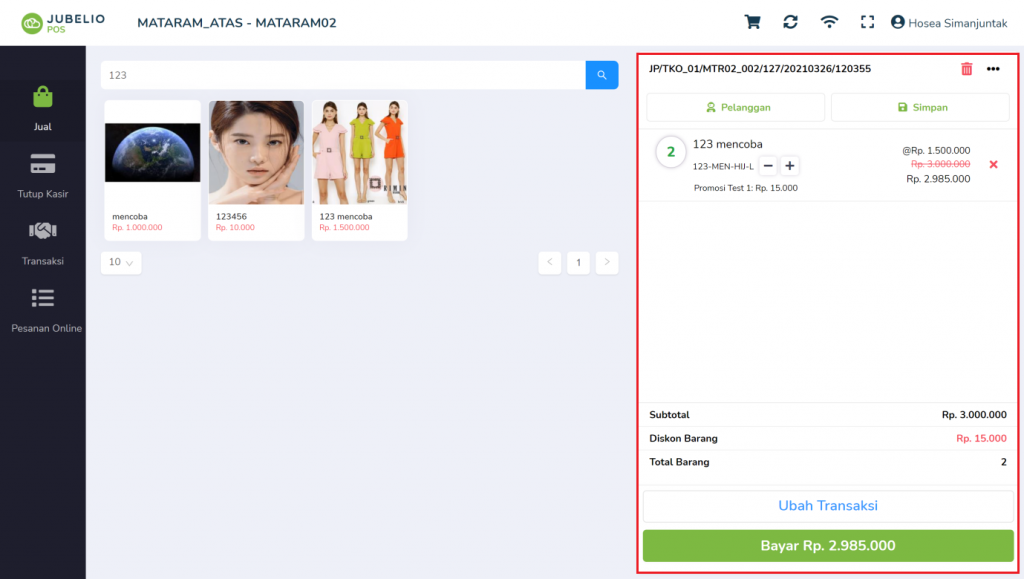This screenshot has width=1024, height=579.
Task: Click Promosi Test 1 promotion text
Action: pos(746,188)
